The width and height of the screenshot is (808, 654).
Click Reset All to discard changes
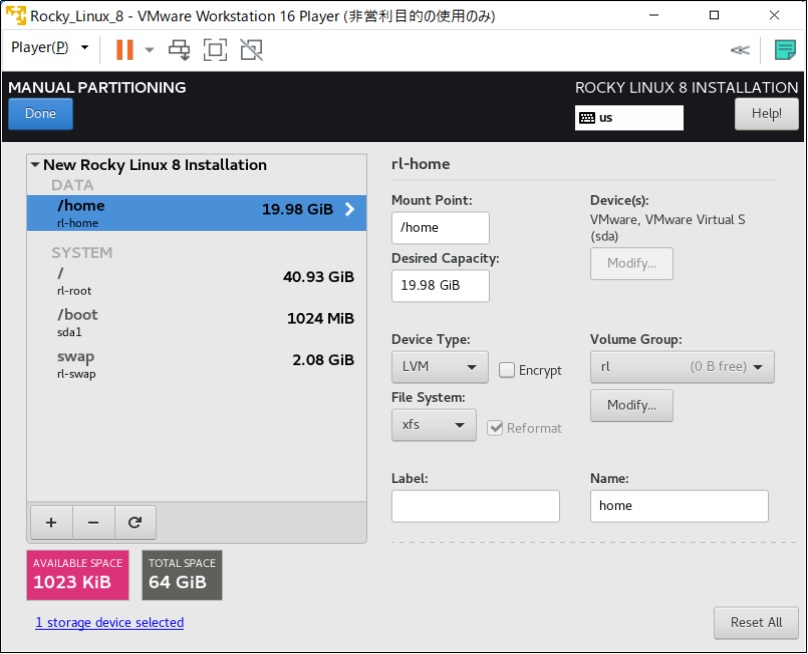click(x=756, y=622)
